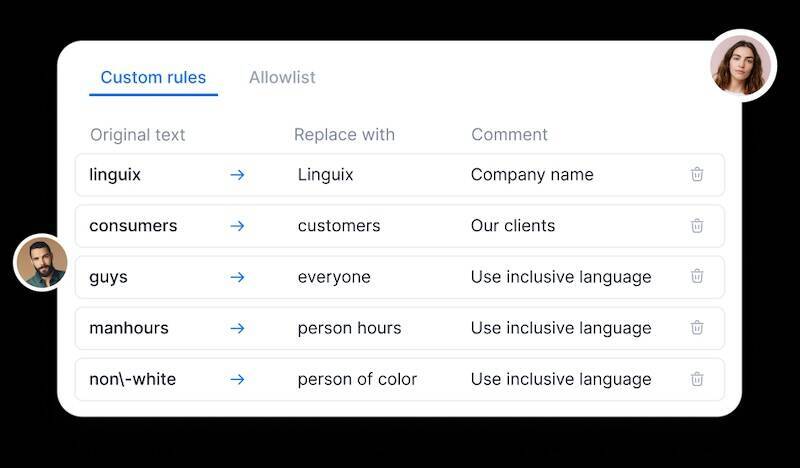Delete the non\-white rule with trash icon

tap(697, 379)
